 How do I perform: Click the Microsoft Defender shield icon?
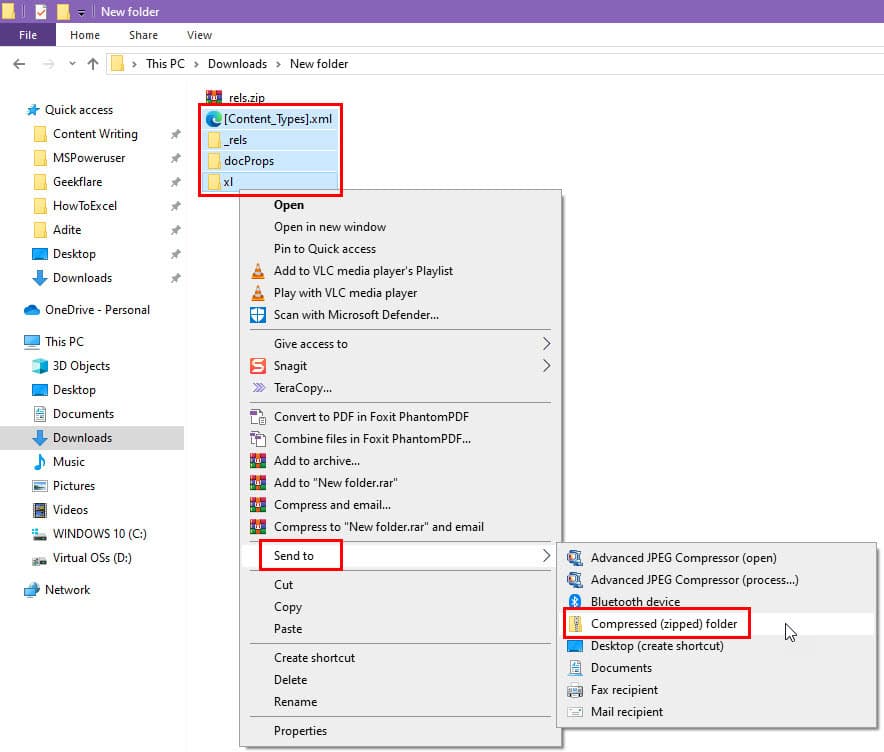[x=257, y=315]
